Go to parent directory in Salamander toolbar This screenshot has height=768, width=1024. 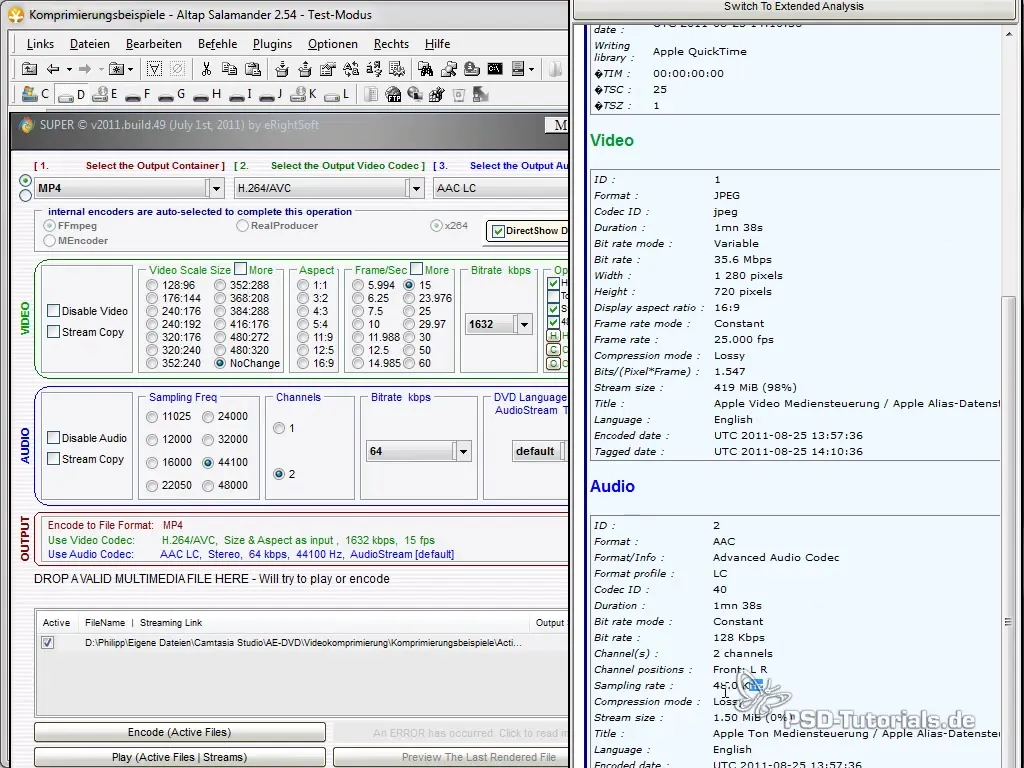pos(29,69)
